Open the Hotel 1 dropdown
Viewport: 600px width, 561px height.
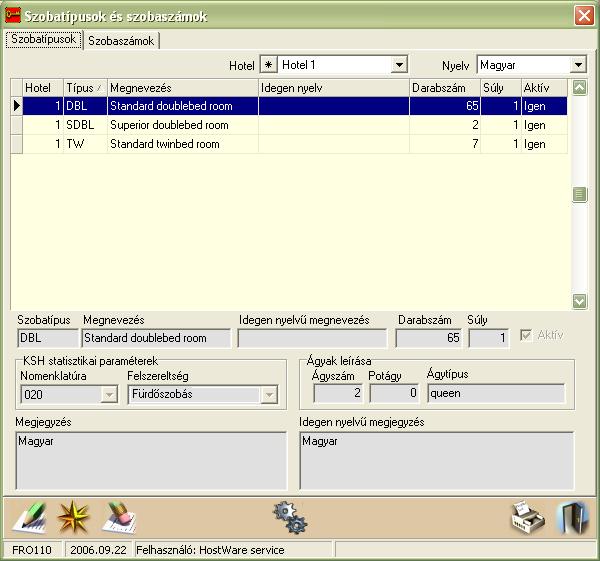(x=399, y=65)
